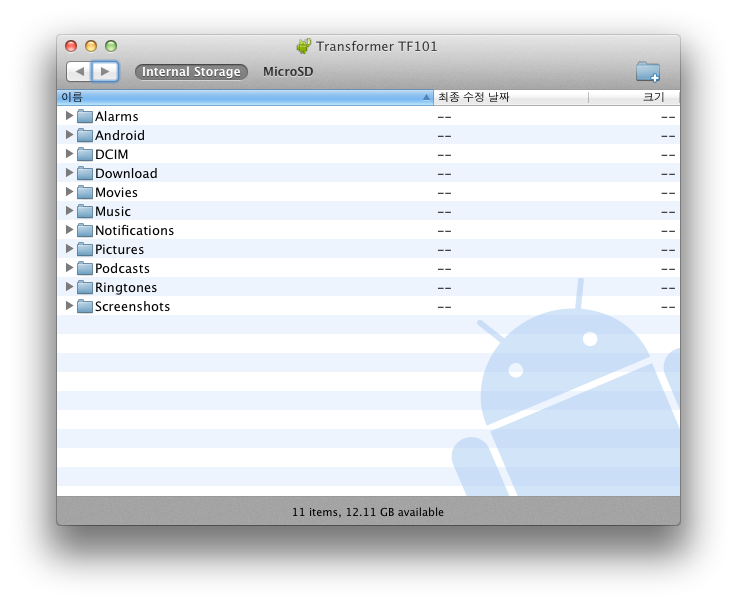The image size is (737, 604).
Task: Expand the Android folder disclosure triangle
Action: [69, 135]
